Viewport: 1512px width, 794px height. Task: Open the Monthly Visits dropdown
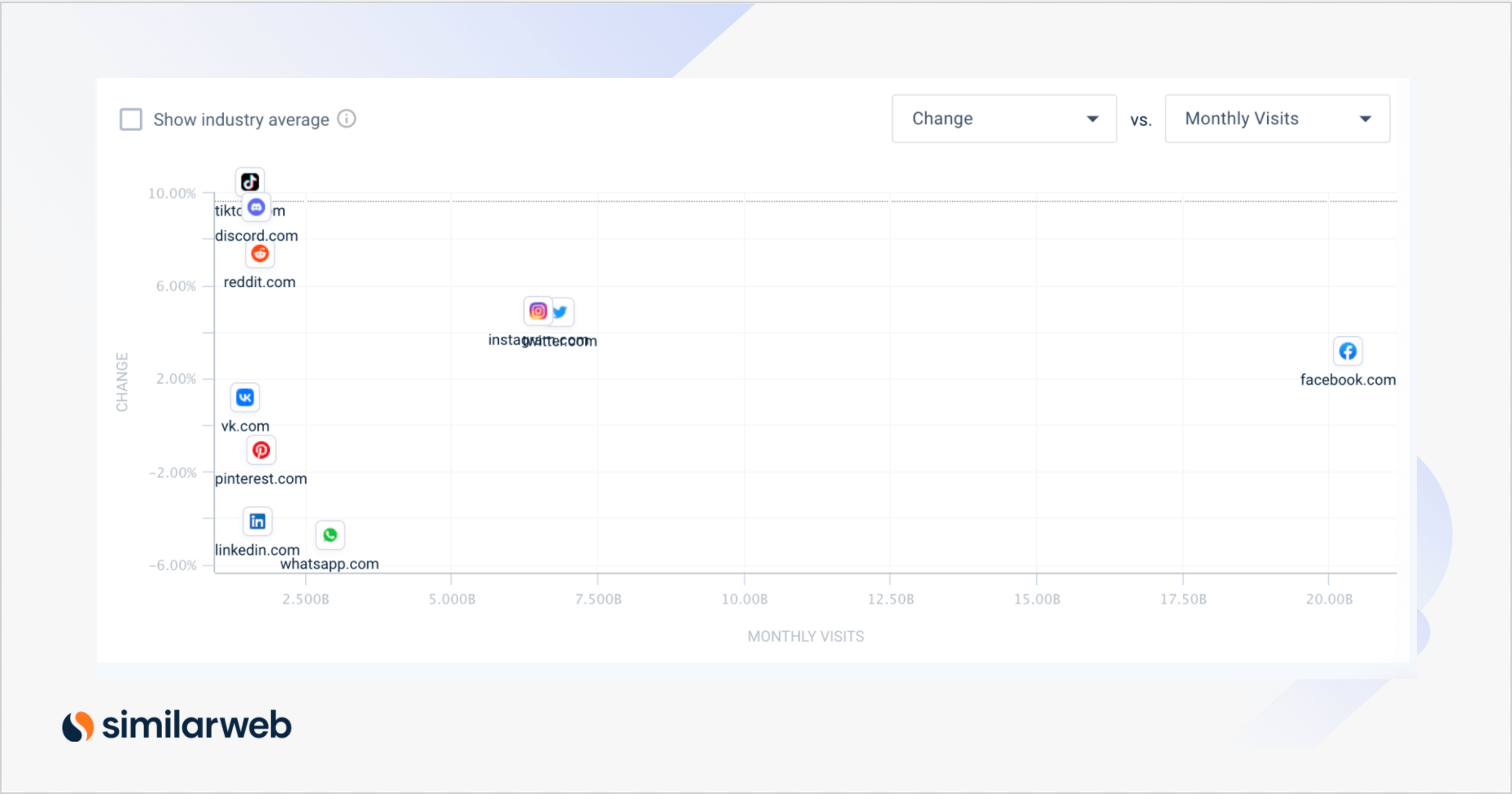pyautogui.click(x=1278, y=119)
